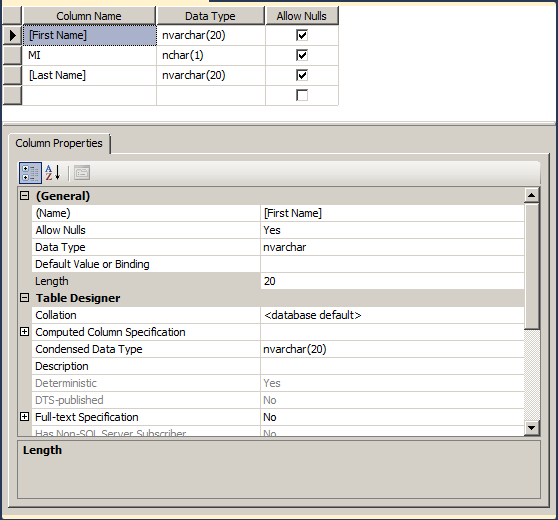The width and height of the screenshot is (558, 520).
Task: Select row header of the empty row
Action: click(x=12, y=95)
